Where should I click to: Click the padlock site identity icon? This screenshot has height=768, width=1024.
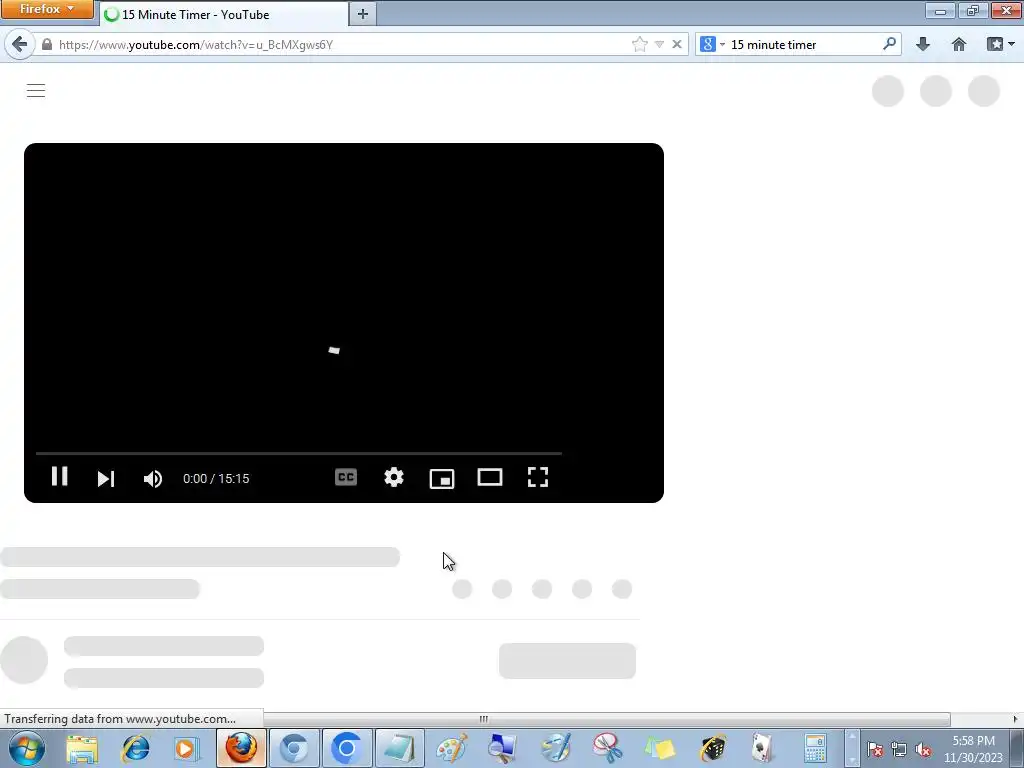pyautogui.click(x=47, y=44)
